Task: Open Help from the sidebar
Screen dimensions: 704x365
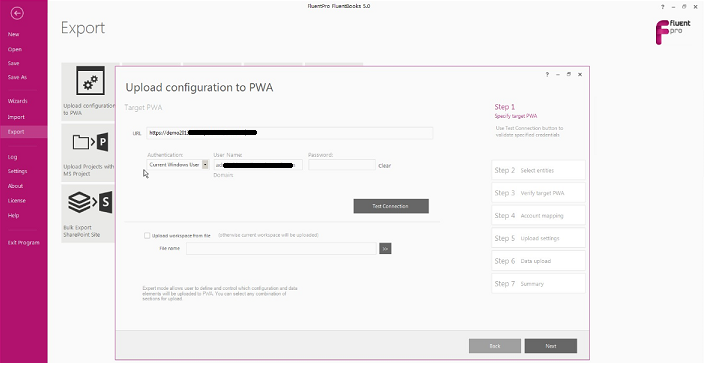Action: pos(13,215)
